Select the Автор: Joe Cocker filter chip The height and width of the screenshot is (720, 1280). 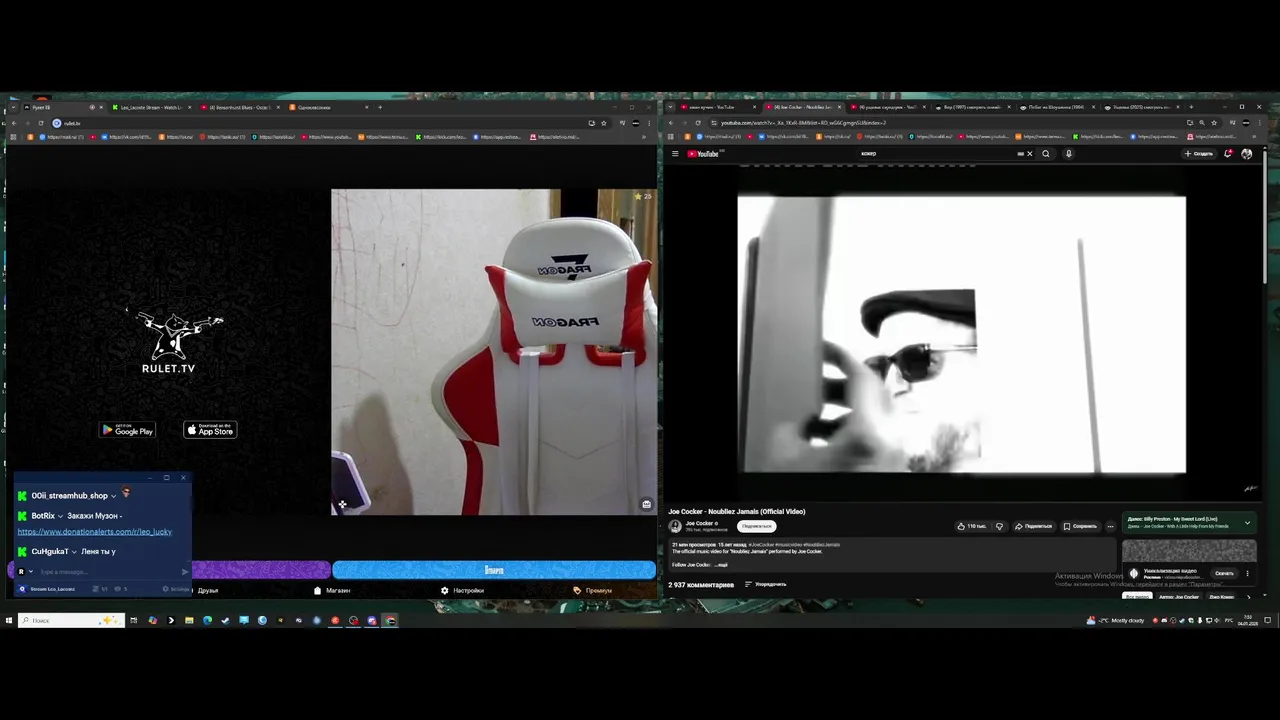pyautogui.click(x=1179, y=597)
